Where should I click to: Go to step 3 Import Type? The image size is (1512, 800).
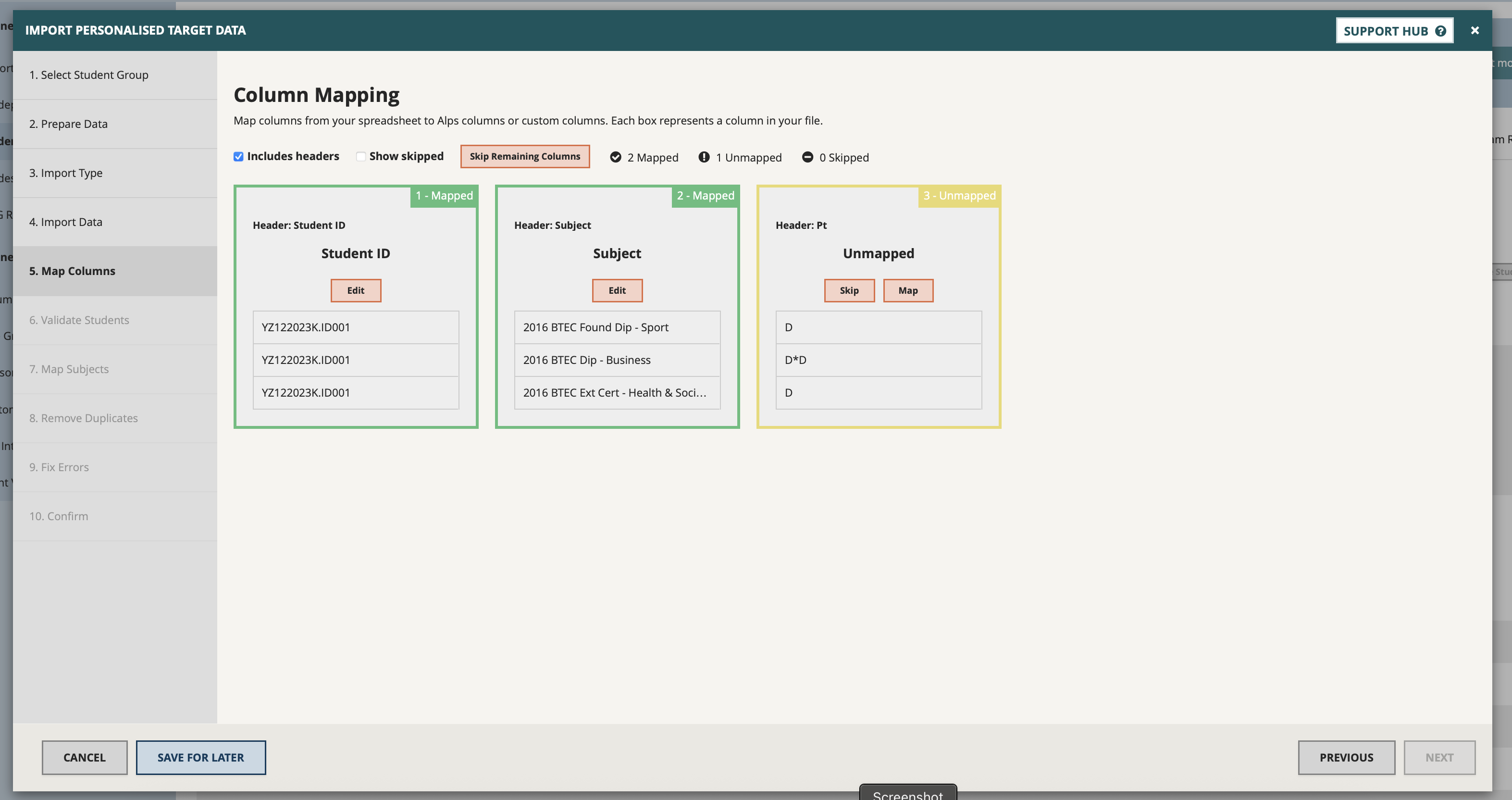(115, 173)
